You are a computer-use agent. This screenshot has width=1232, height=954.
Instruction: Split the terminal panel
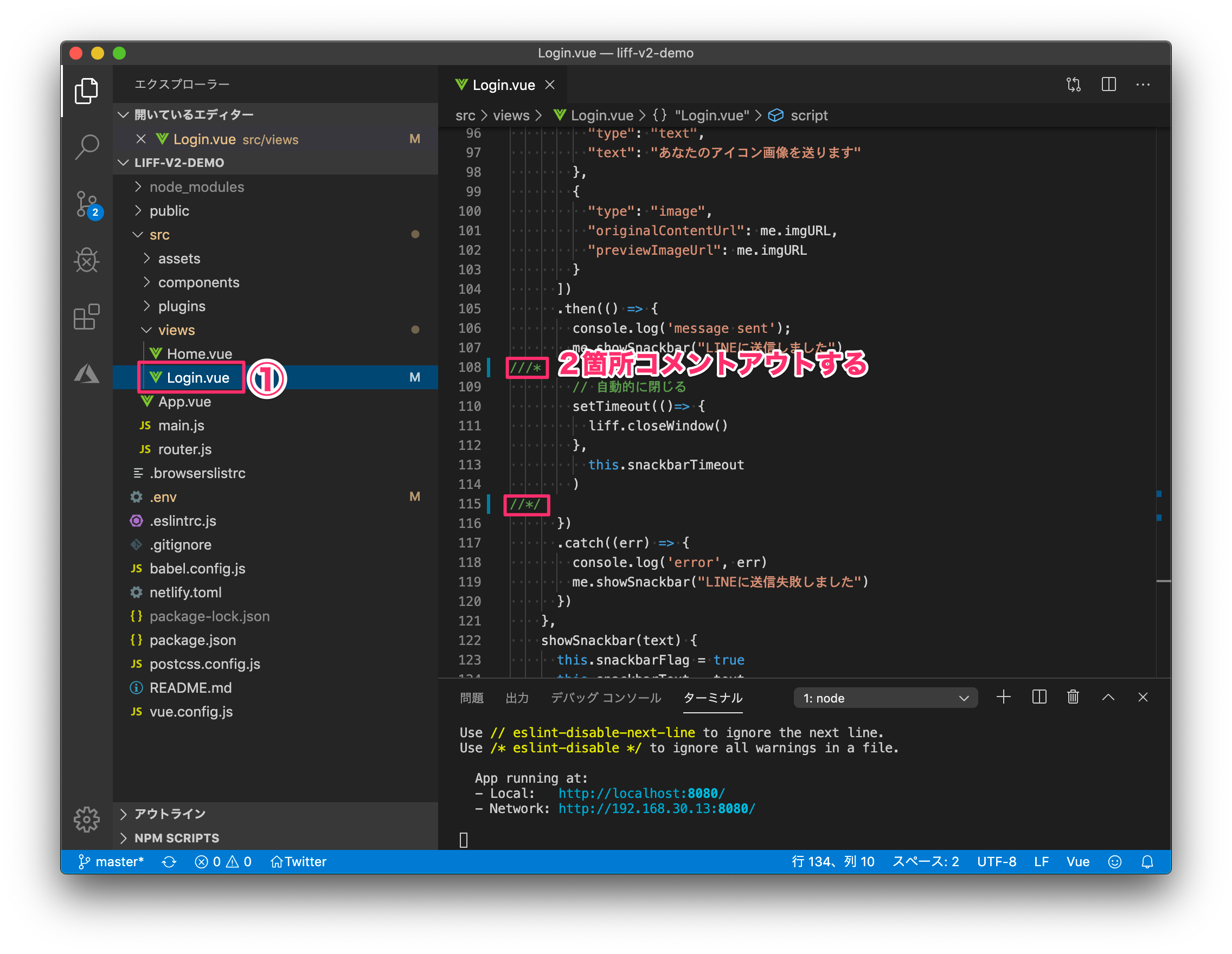click(1038, 697)
